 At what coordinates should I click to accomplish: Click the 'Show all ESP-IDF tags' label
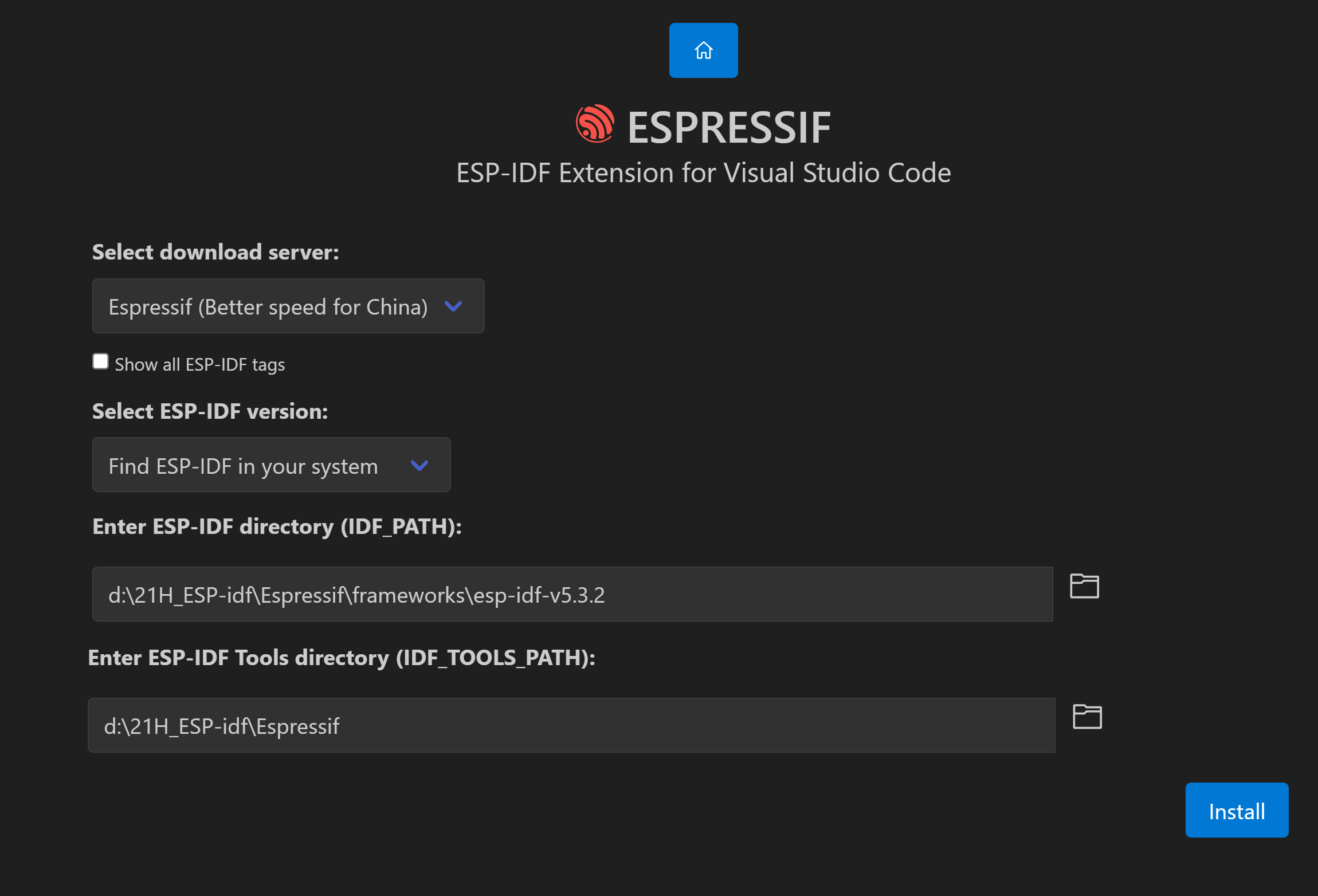pos(199,365)
